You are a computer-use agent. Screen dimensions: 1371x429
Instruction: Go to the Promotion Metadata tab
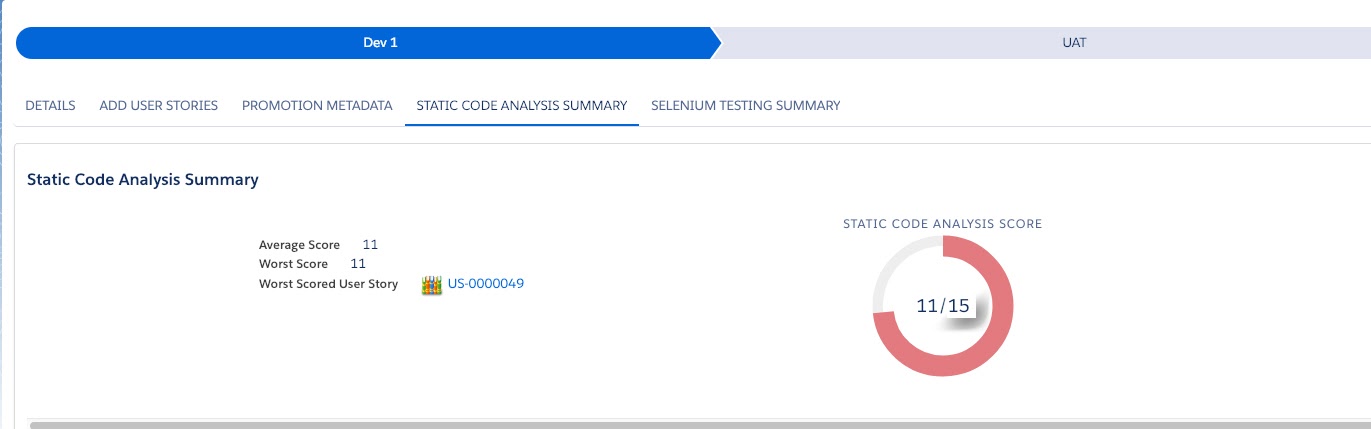[317, 105]
